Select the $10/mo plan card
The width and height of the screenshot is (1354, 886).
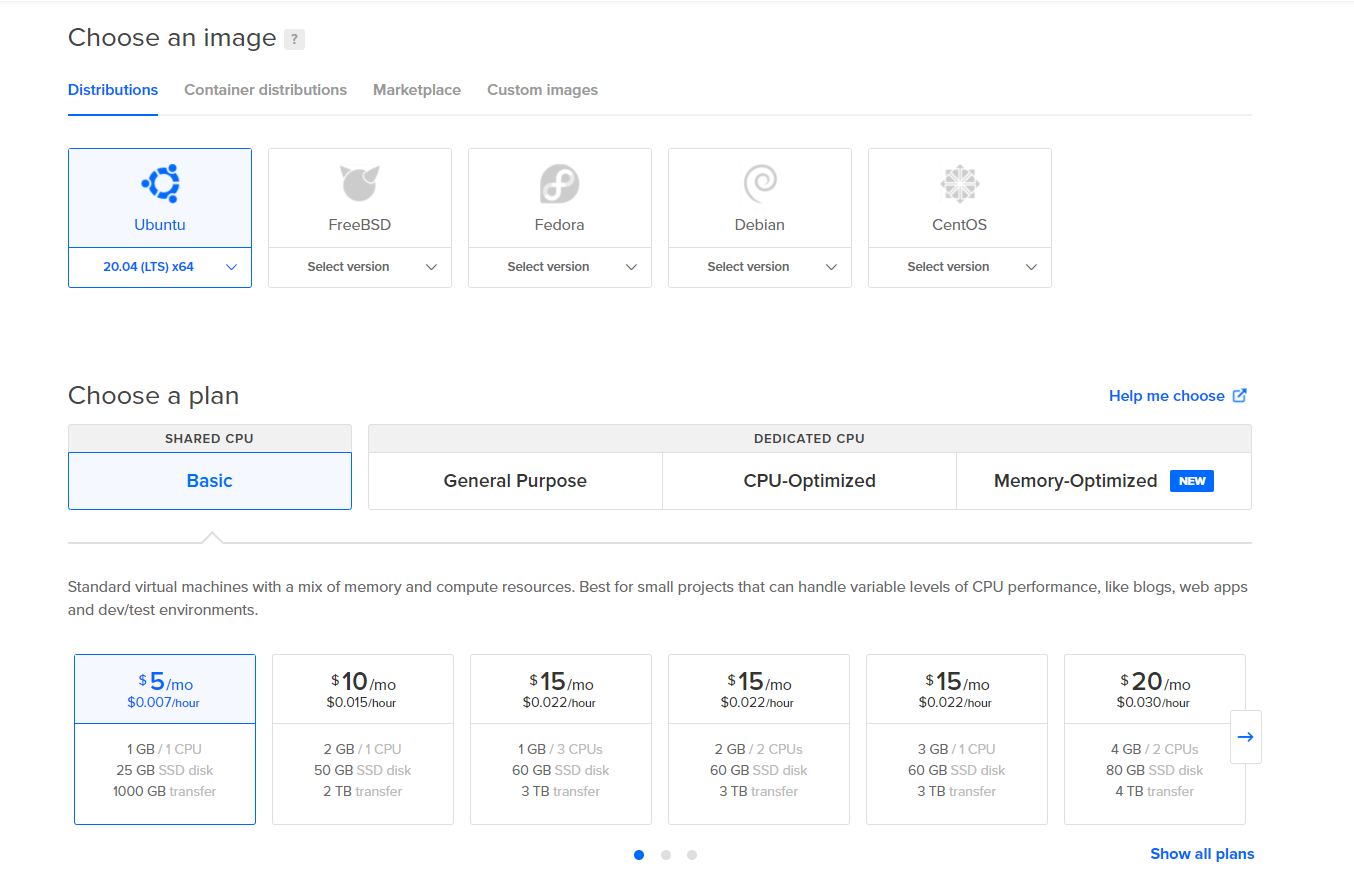click(363, 739)
